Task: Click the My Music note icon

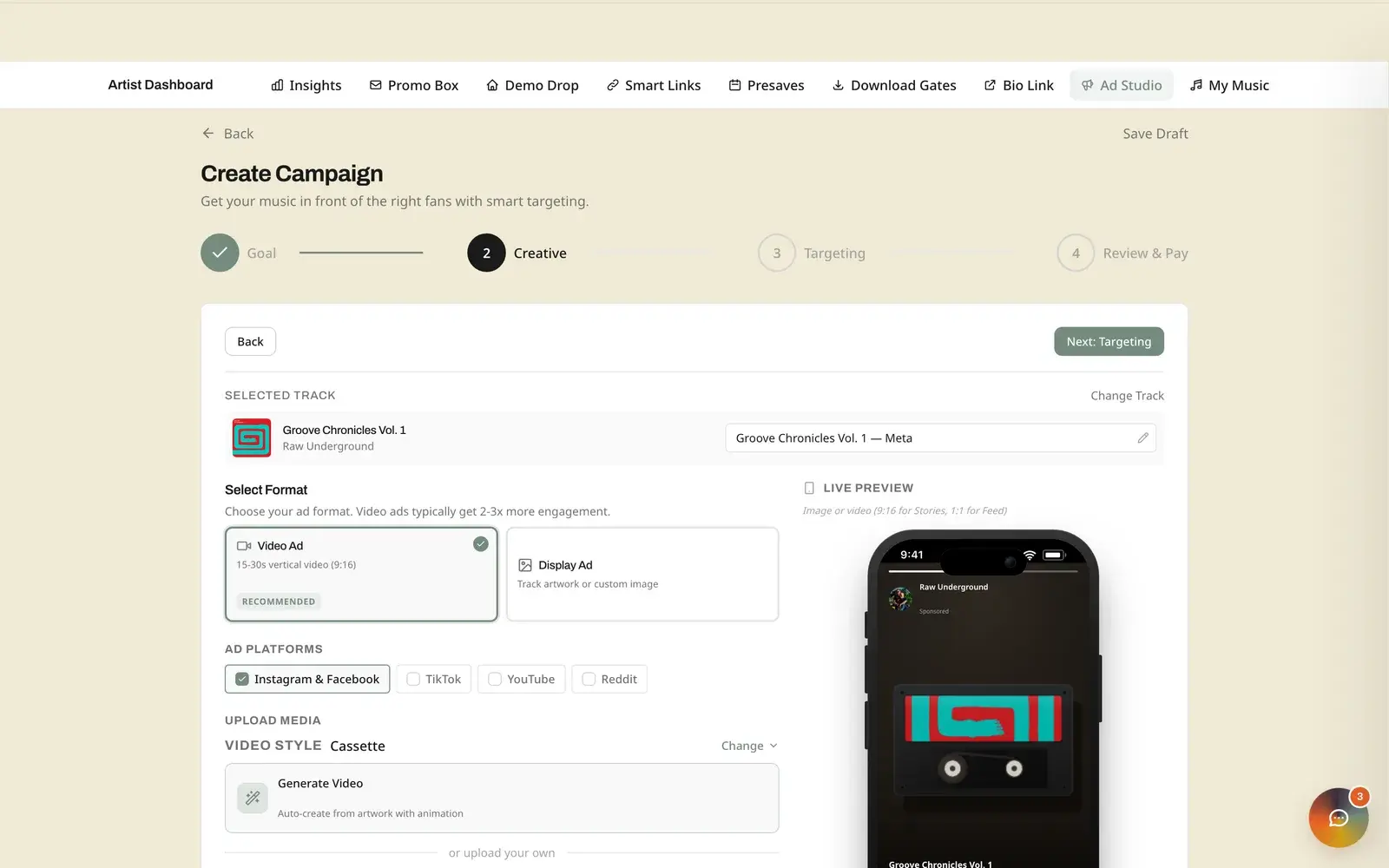Action: pyautogui.click(x=1196, y=85)
